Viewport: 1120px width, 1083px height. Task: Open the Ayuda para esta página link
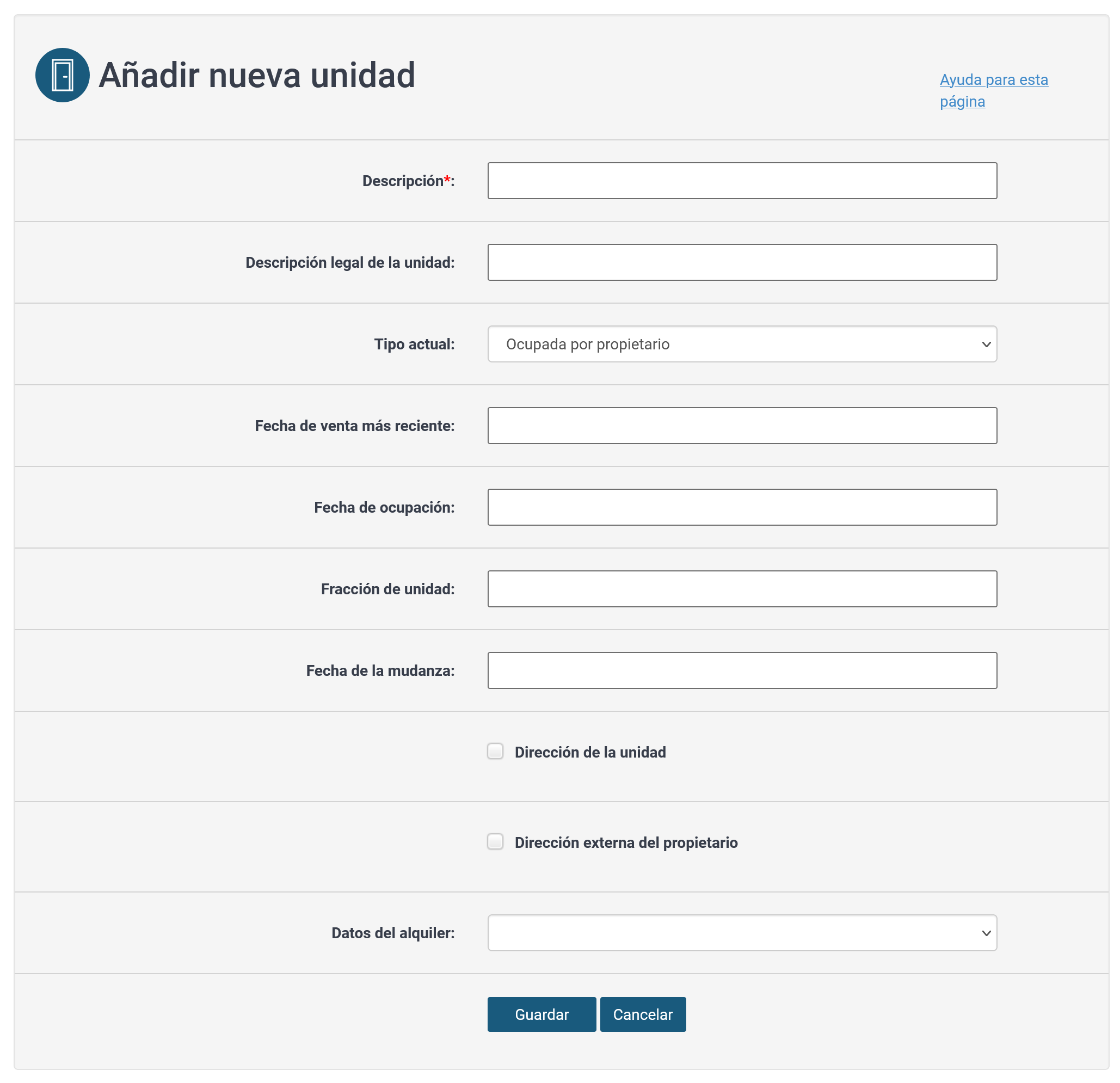coord(994,90)
